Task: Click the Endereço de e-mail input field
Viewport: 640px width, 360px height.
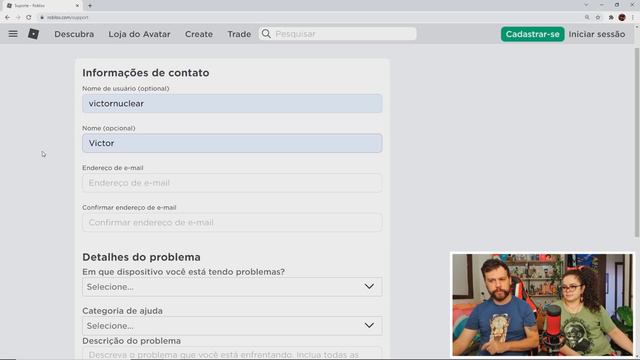Action: click(x=232, y=182)
